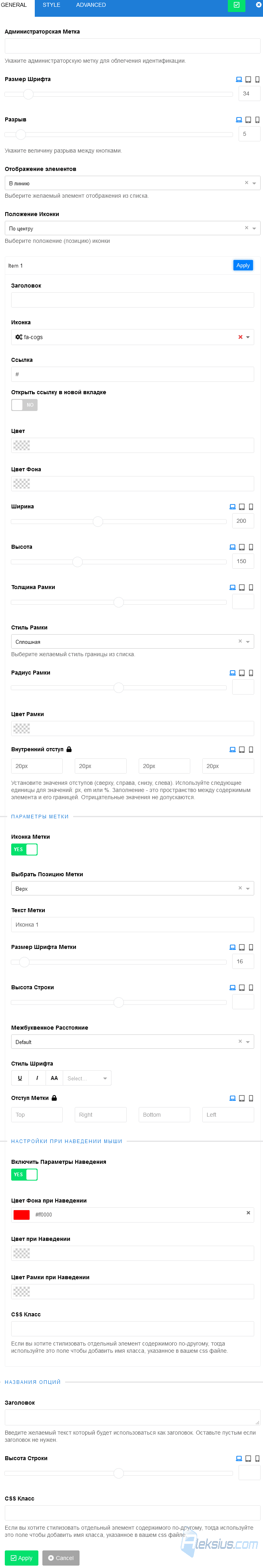Remove the fa-cogs icon with red X
Image resolution: width=263 pixels, height=1568 pixels.
coord(241,337)
